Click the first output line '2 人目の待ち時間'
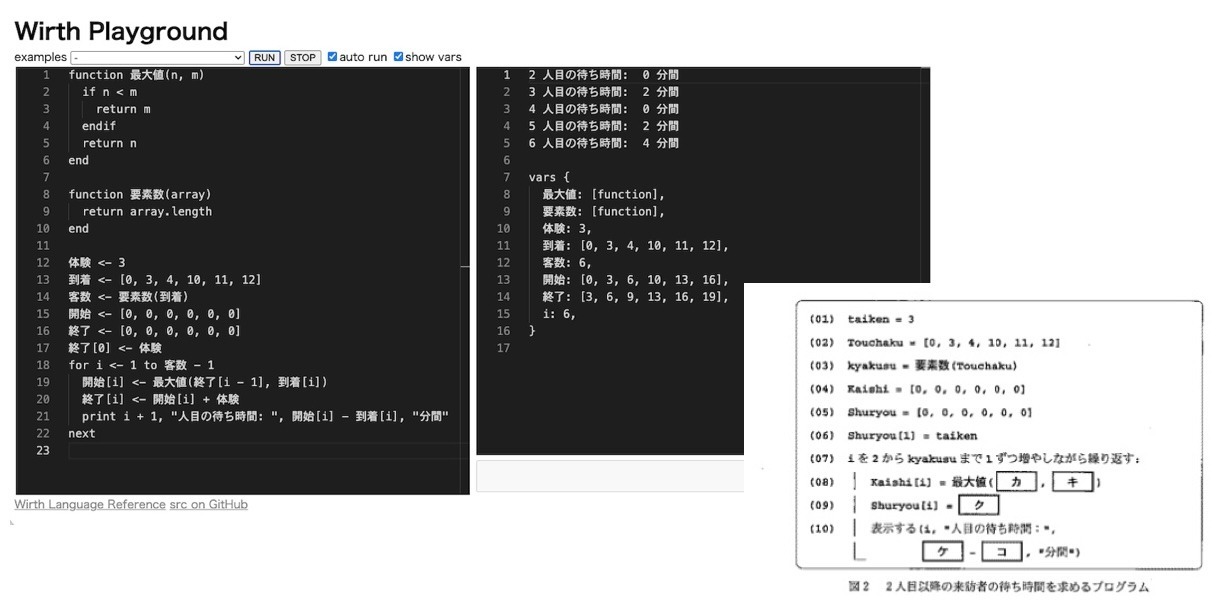 coord(604,75)
